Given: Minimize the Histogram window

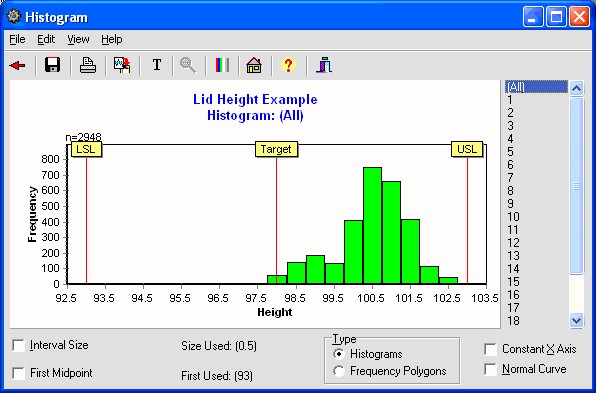Looking at the screenshot, I should 533,17.
